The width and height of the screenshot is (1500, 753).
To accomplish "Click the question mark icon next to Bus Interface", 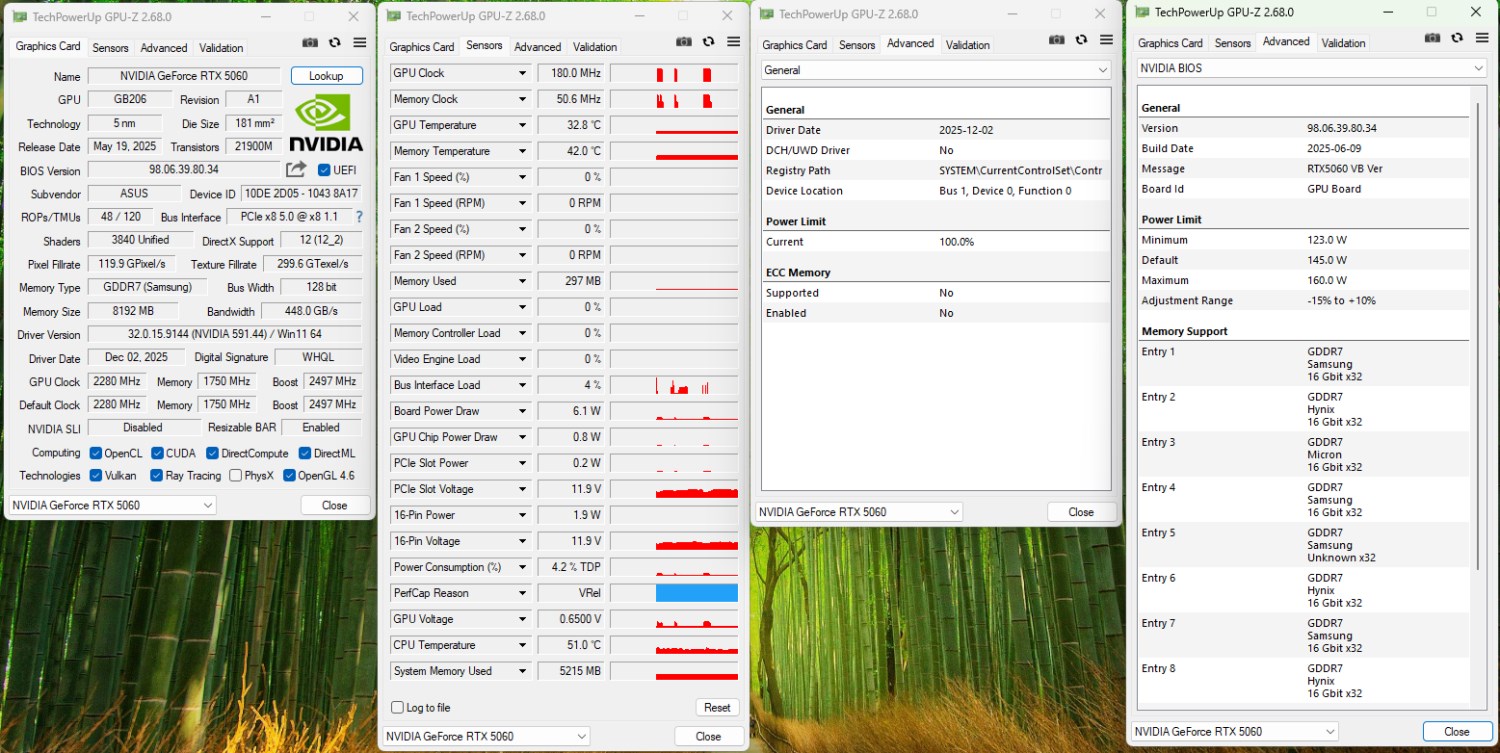I will (x=359, y=217).
